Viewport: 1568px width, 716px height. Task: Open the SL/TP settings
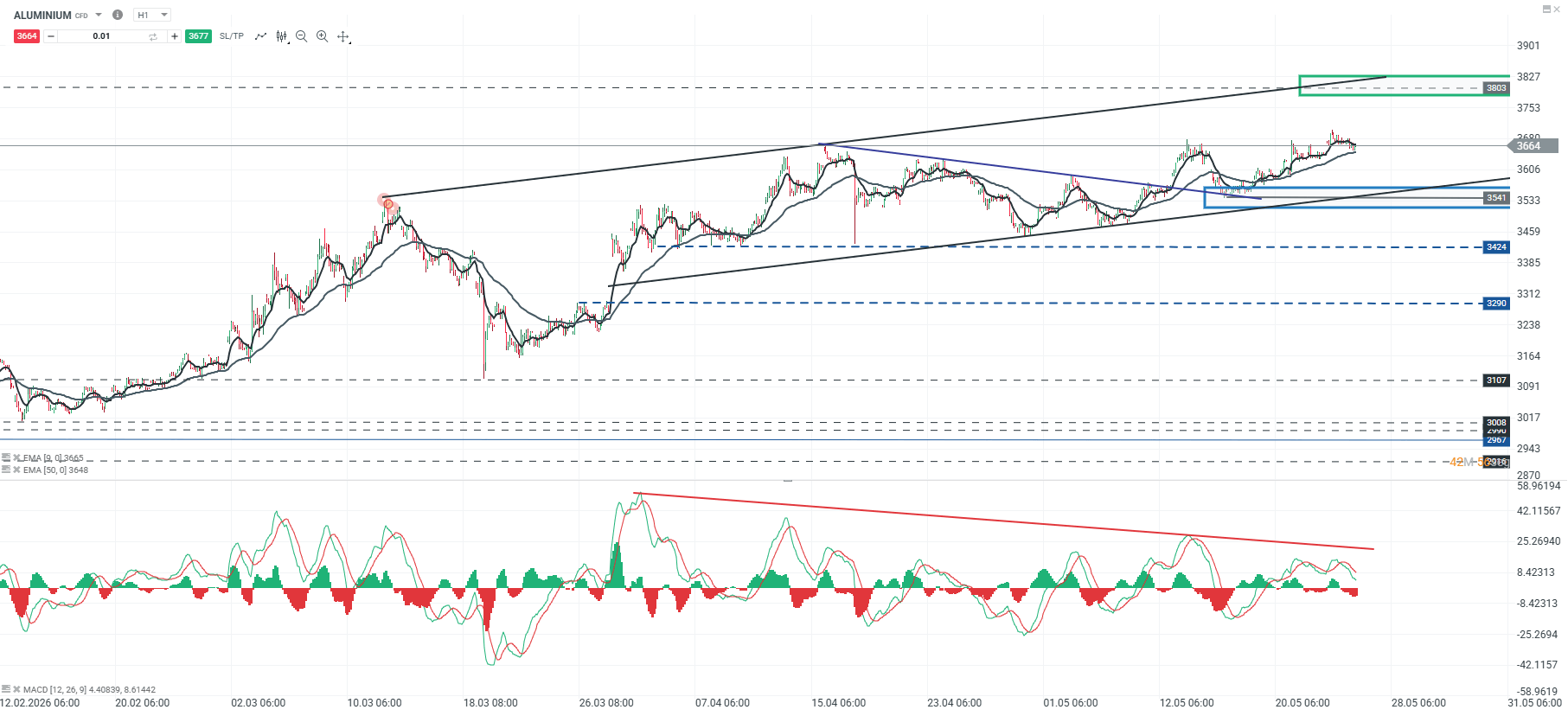pos(232,36)
